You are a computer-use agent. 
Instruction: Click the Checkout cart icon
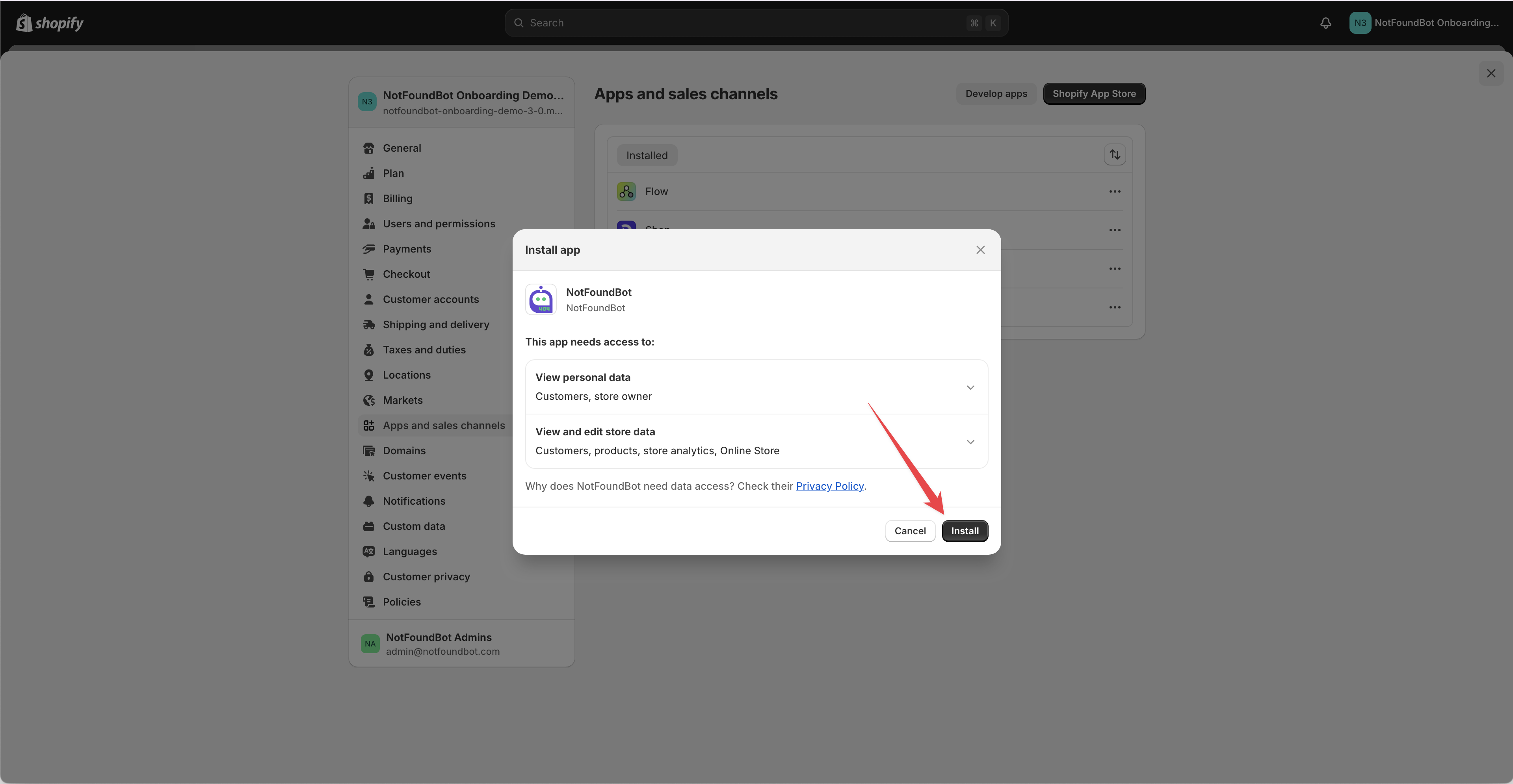(x=369, y=274)
